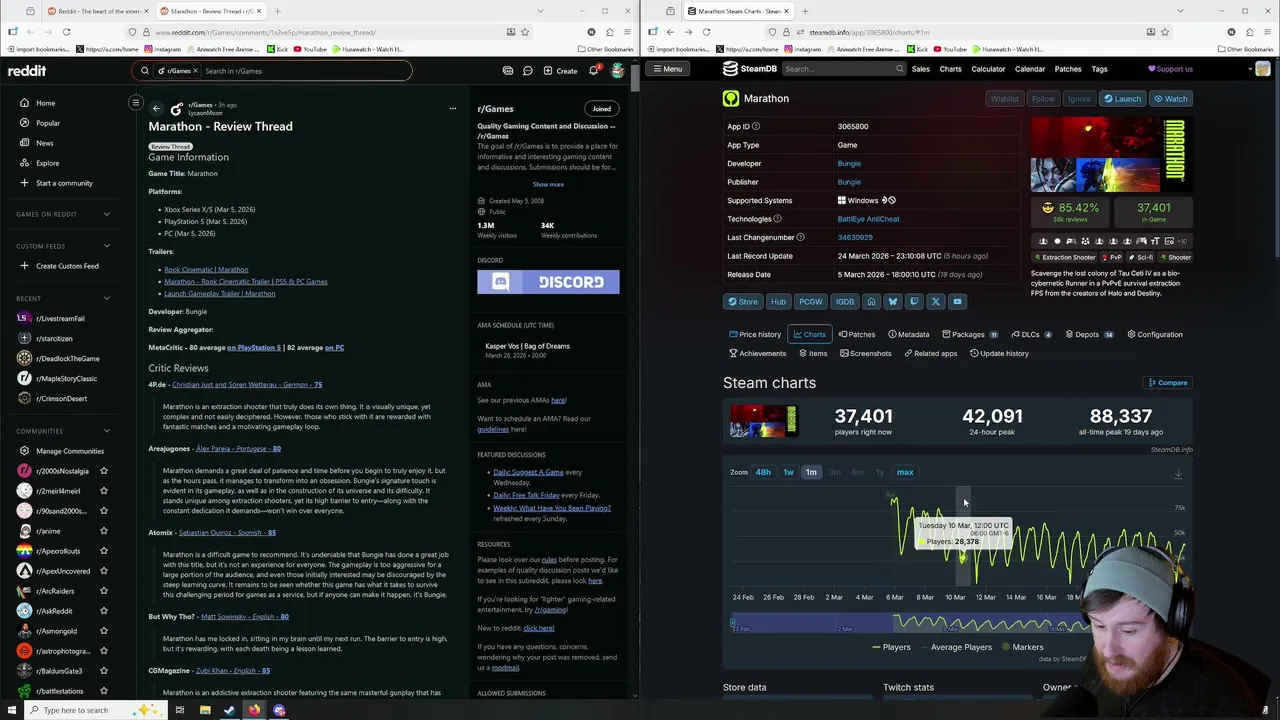Click the Compare button on charts
Image resolution: width=1280 pixels, height=720 pixels.
[x=1168, y=382]
